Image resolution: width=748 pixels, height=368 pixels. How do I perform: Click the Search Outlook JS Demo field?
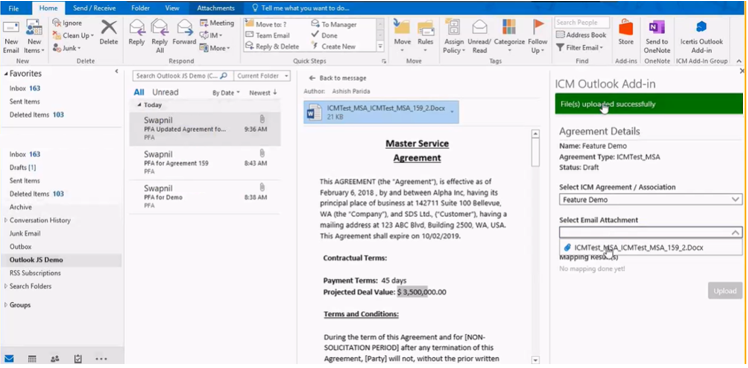pyautogui.click(x=183, y=76)
